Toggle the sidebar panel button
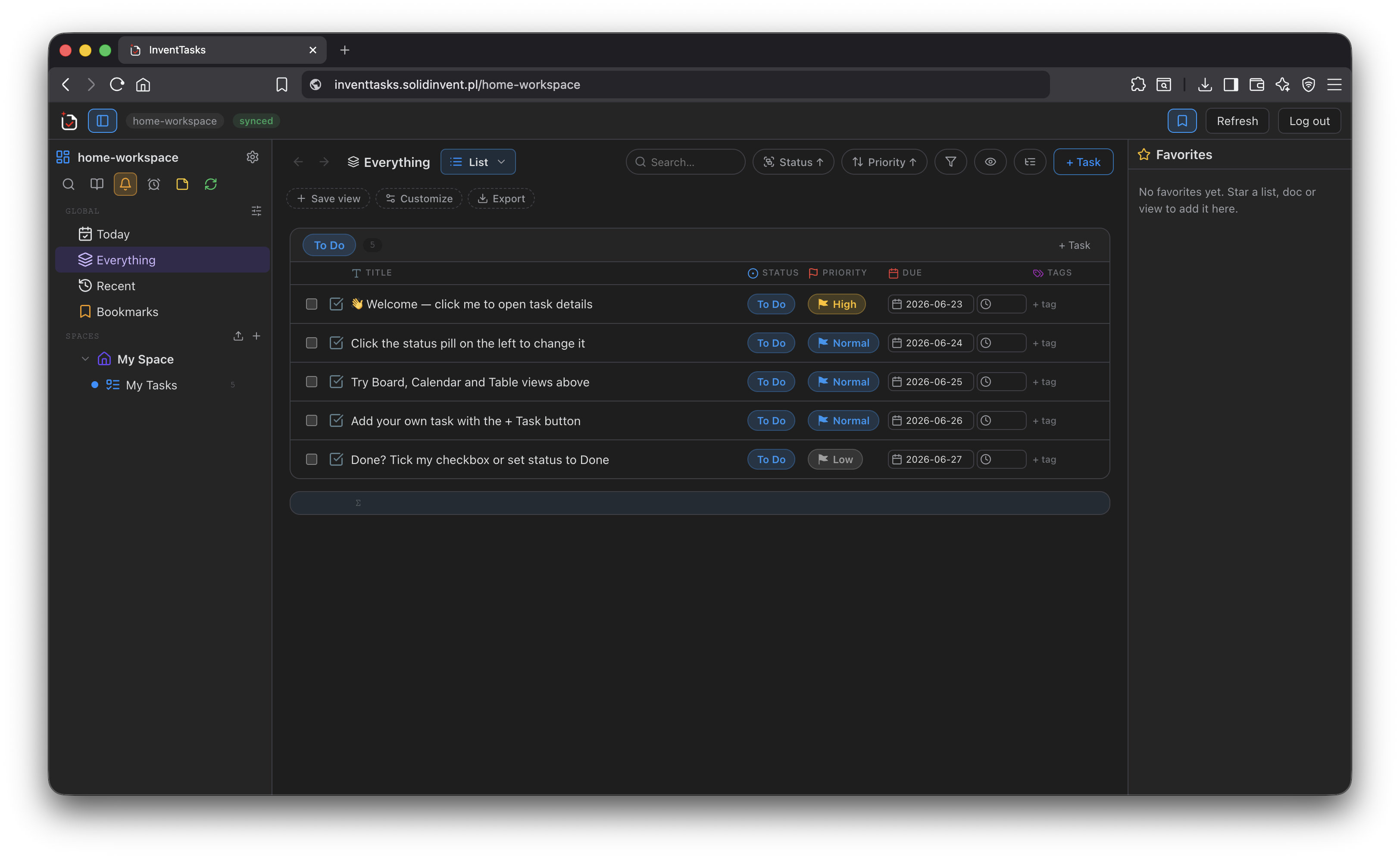This screenshot has width=1400, height=859. [x=102, y=120]
